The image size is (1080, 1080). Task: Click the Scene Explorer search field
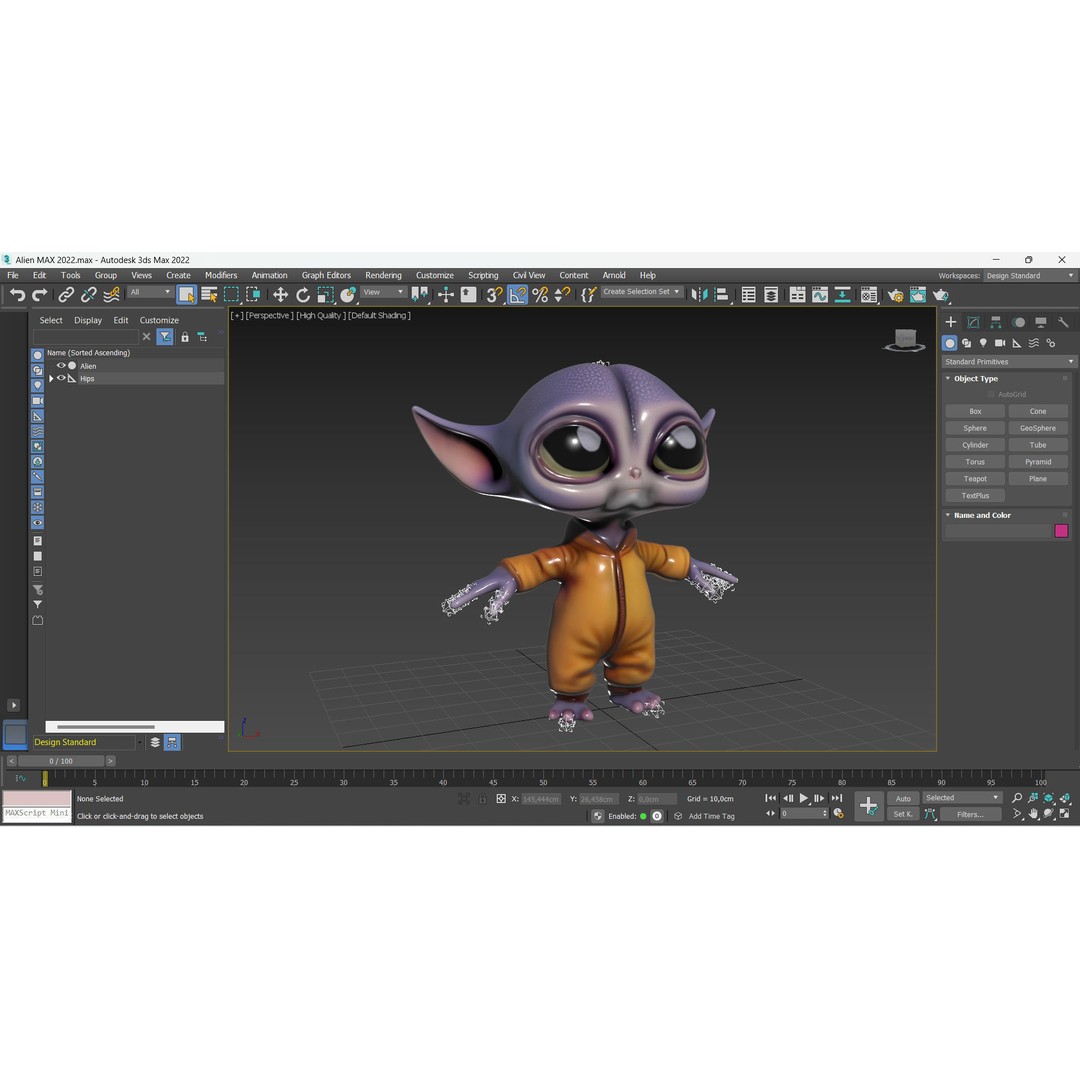[85, 336]
